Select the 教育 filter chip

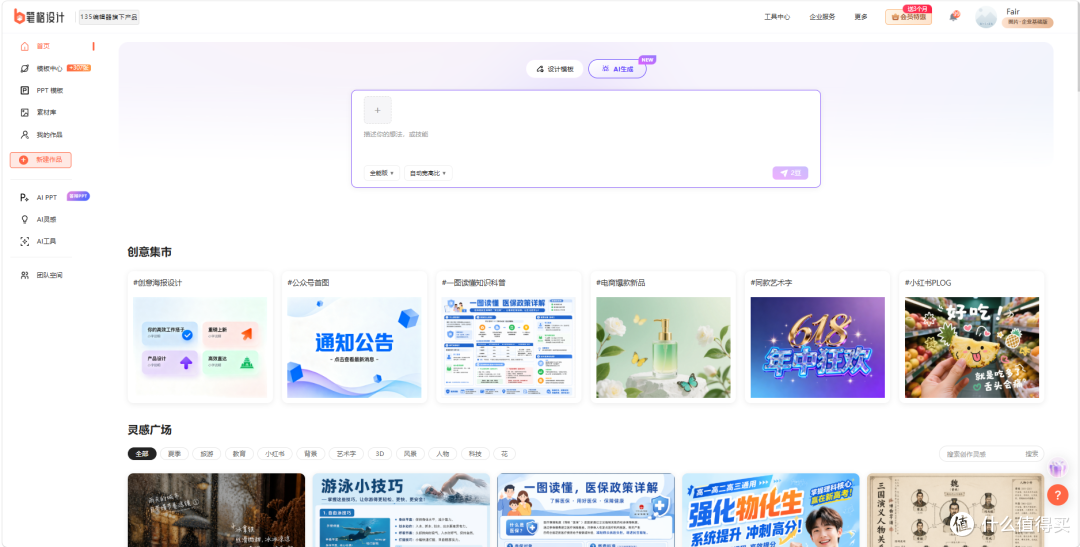pos(239,454)
